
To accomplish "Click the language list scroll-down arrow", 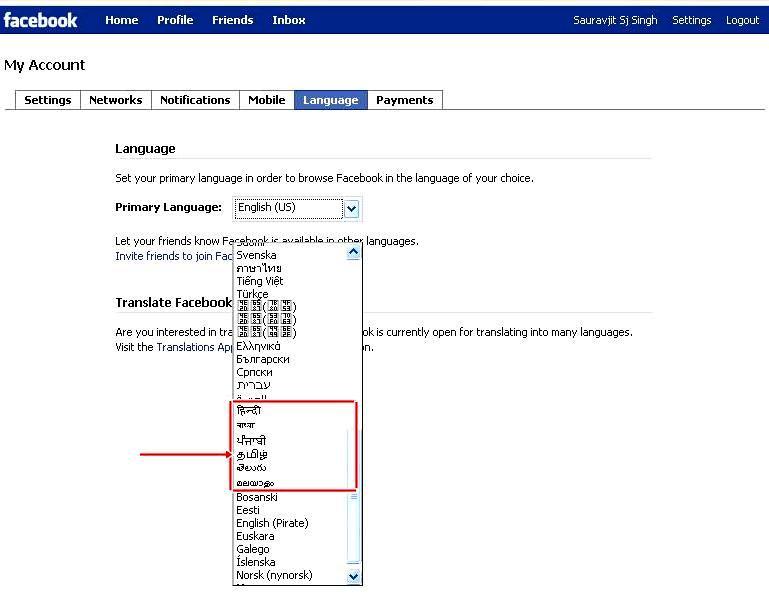I will (x=353, y=577).
